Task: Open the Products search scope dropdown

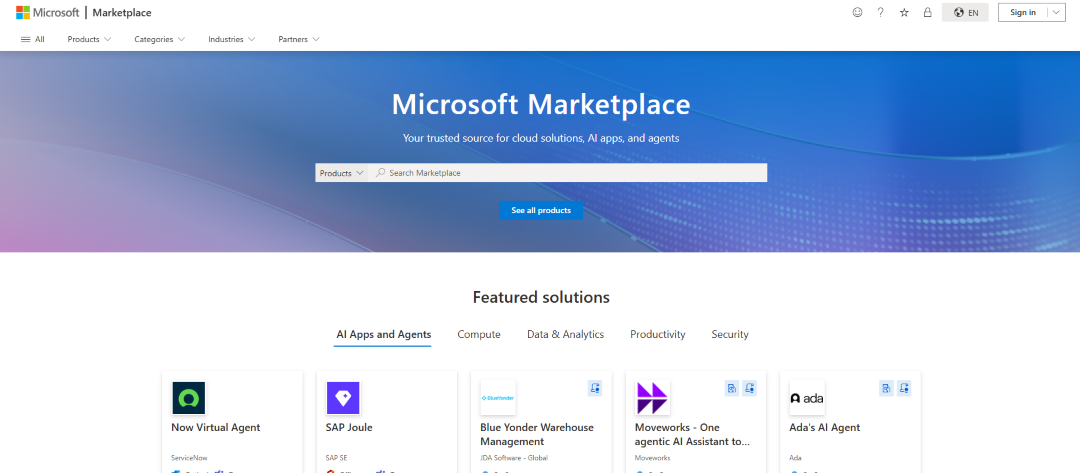Action: [x=341, y=173]
